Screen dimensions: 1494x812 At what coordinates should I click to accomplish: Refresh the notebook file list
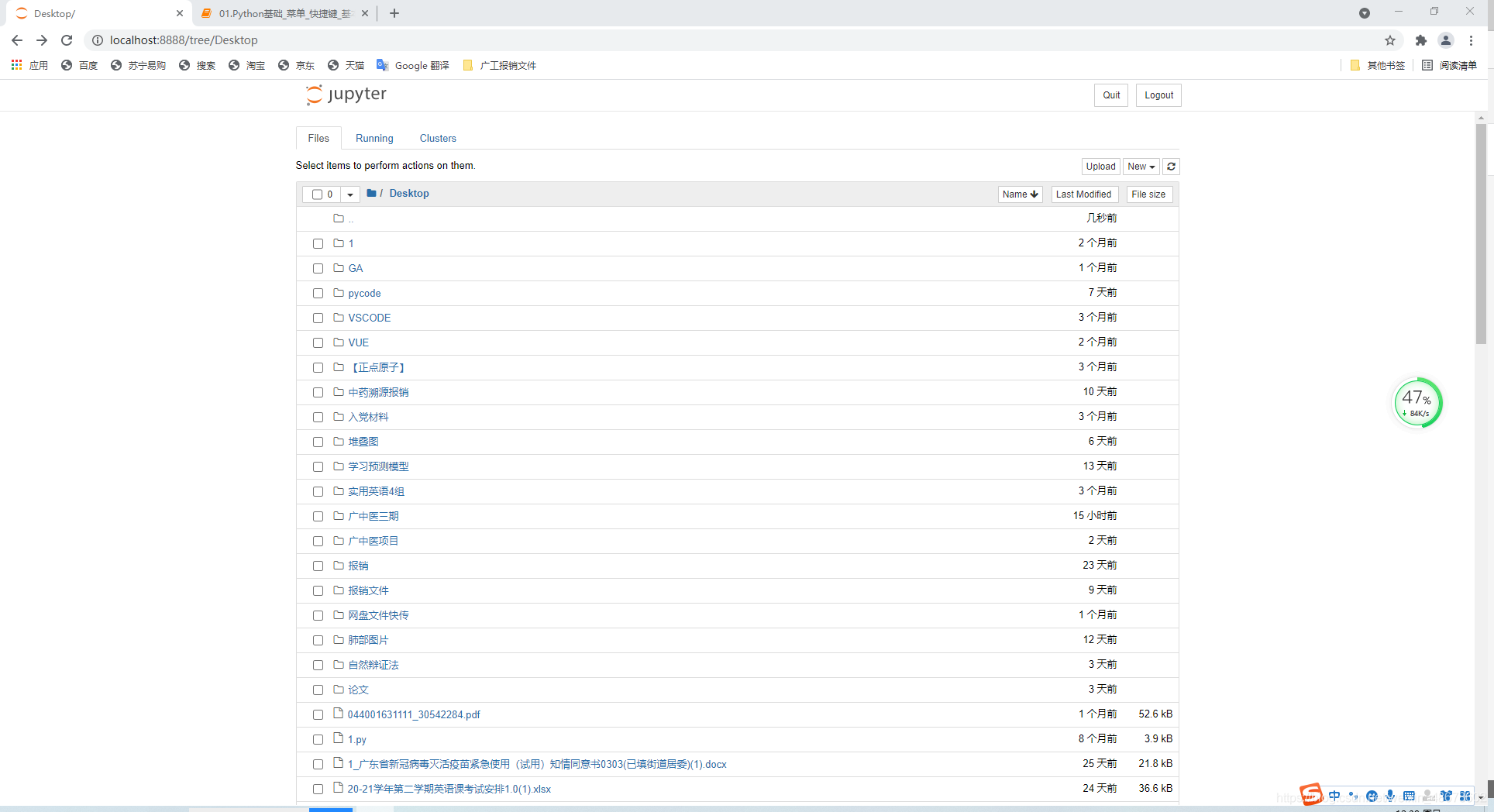(x=1171, y=167)
